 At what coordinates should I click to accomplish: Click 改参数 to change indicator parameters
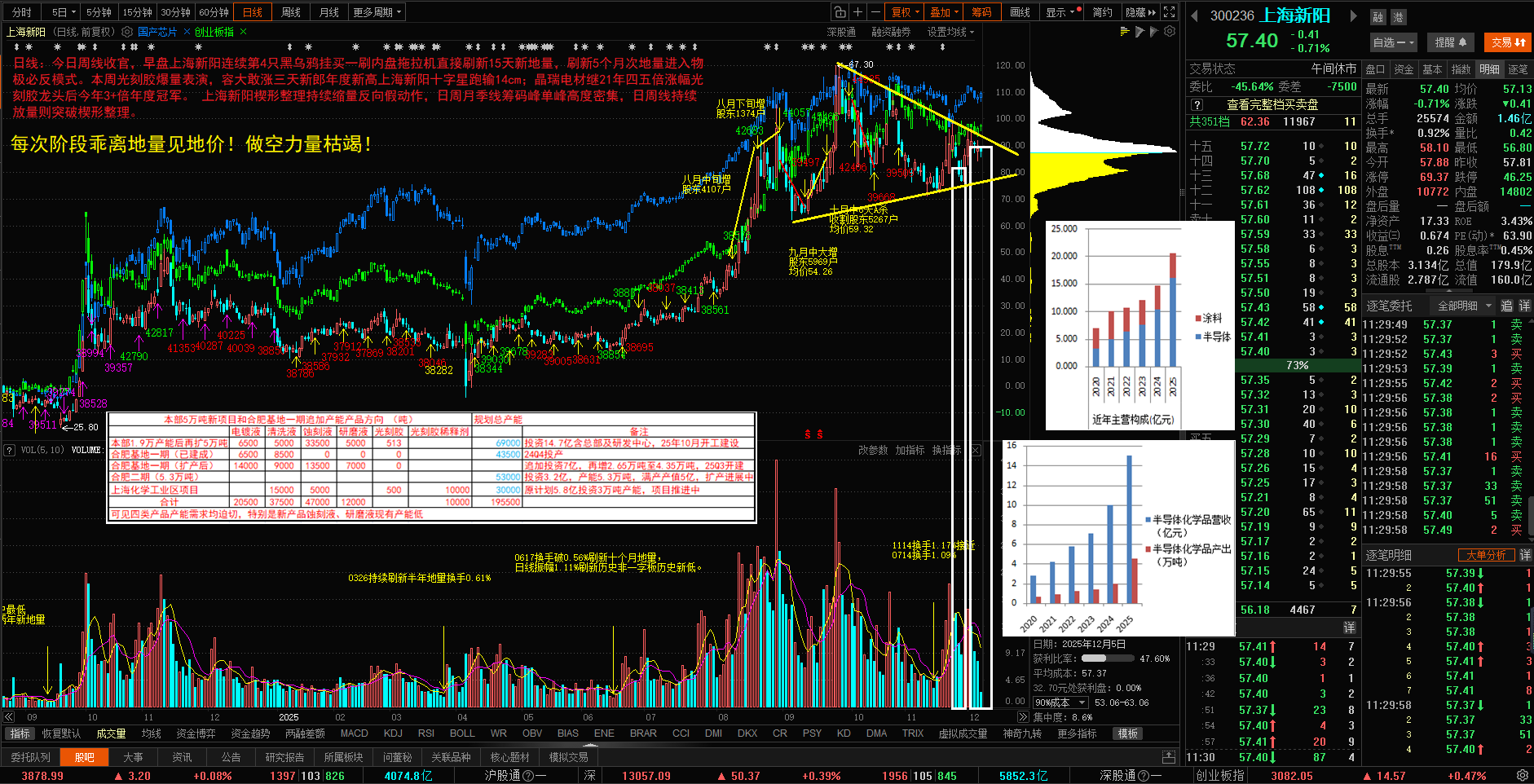[873, 450]
